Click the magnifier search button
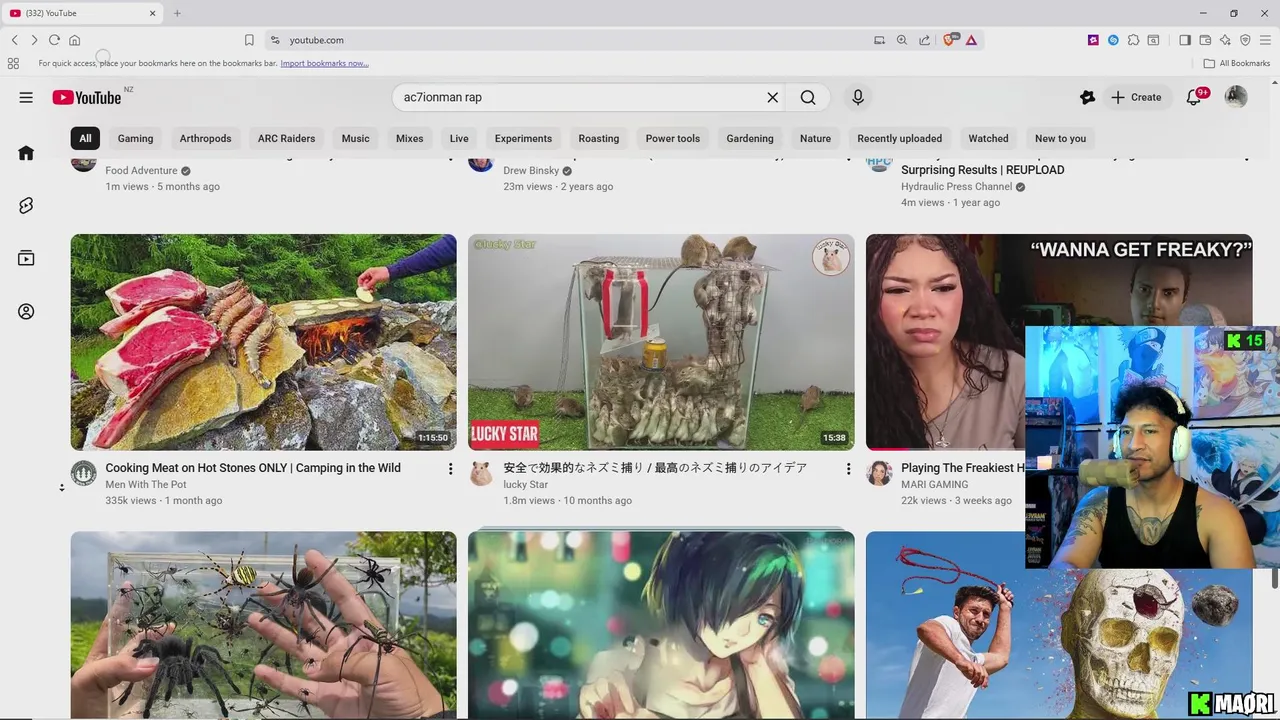The image size is (1280, 720). (x=808, y=97)
